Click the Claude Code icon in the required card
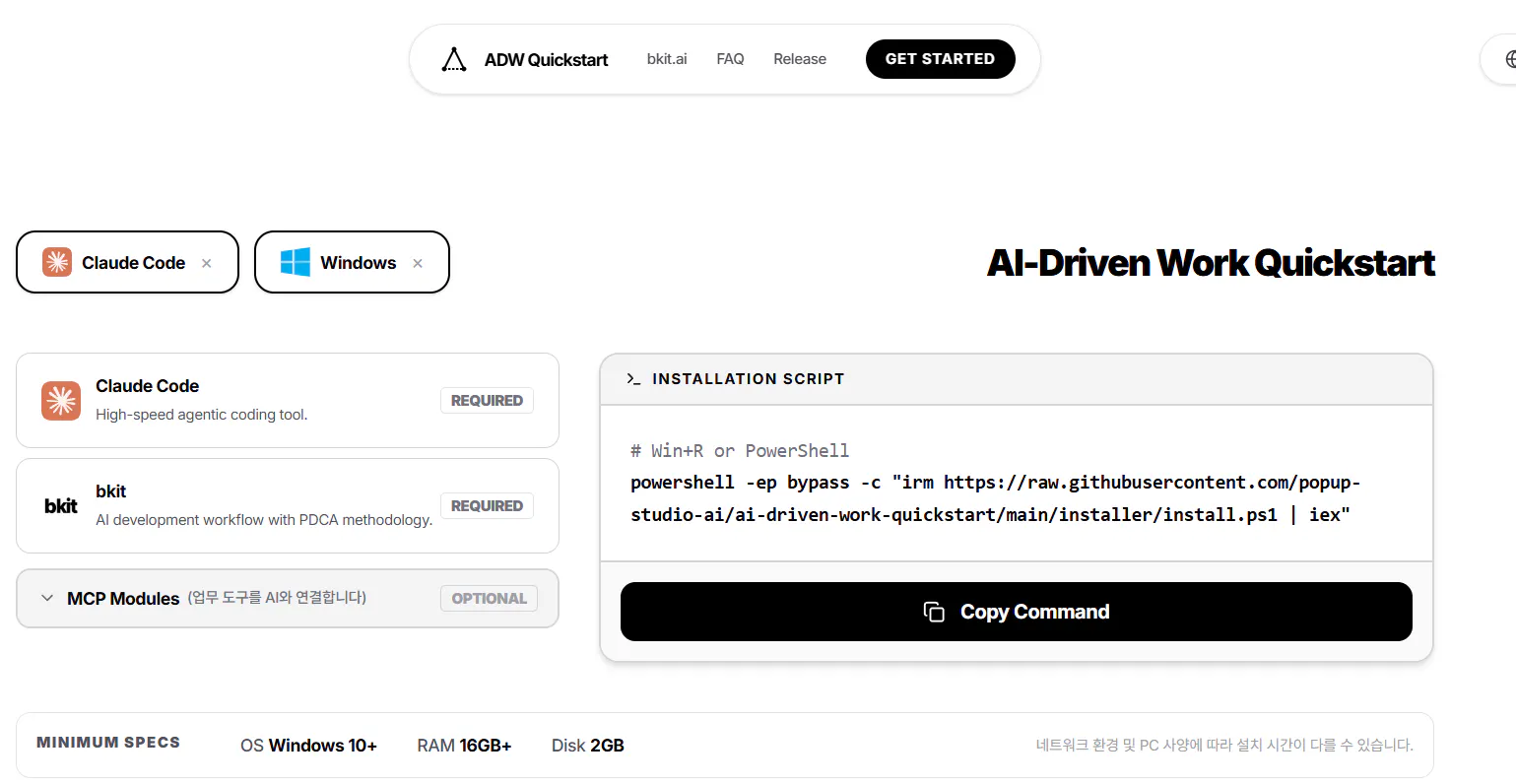 click(x=61, y=401)
